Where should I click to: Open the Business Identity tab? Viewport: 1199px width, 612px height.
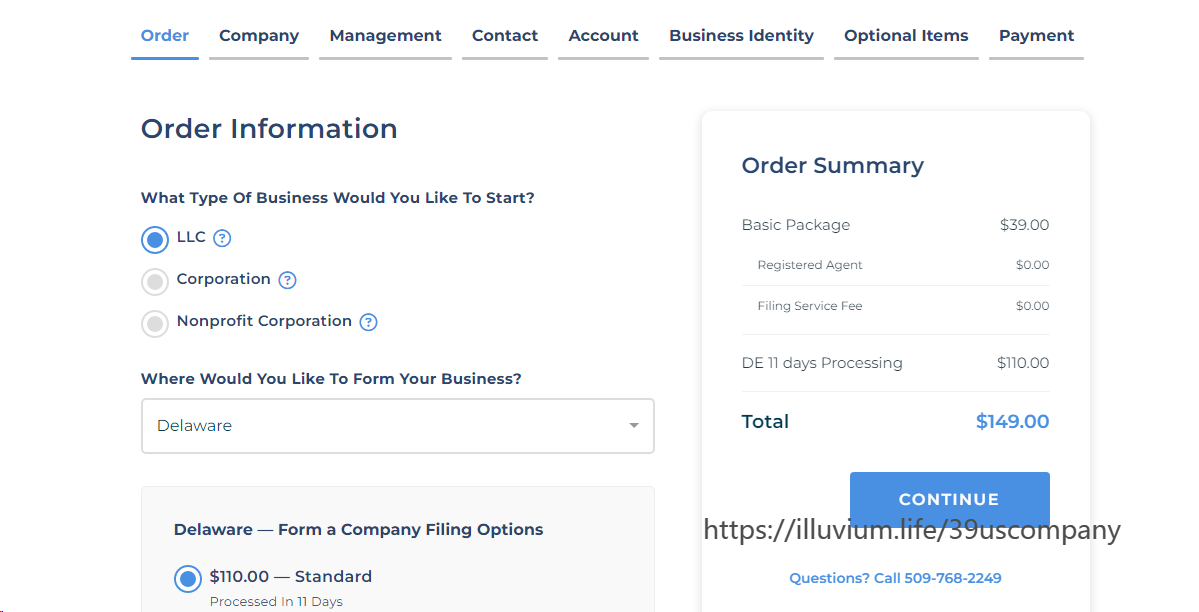(x=741, y=36)
